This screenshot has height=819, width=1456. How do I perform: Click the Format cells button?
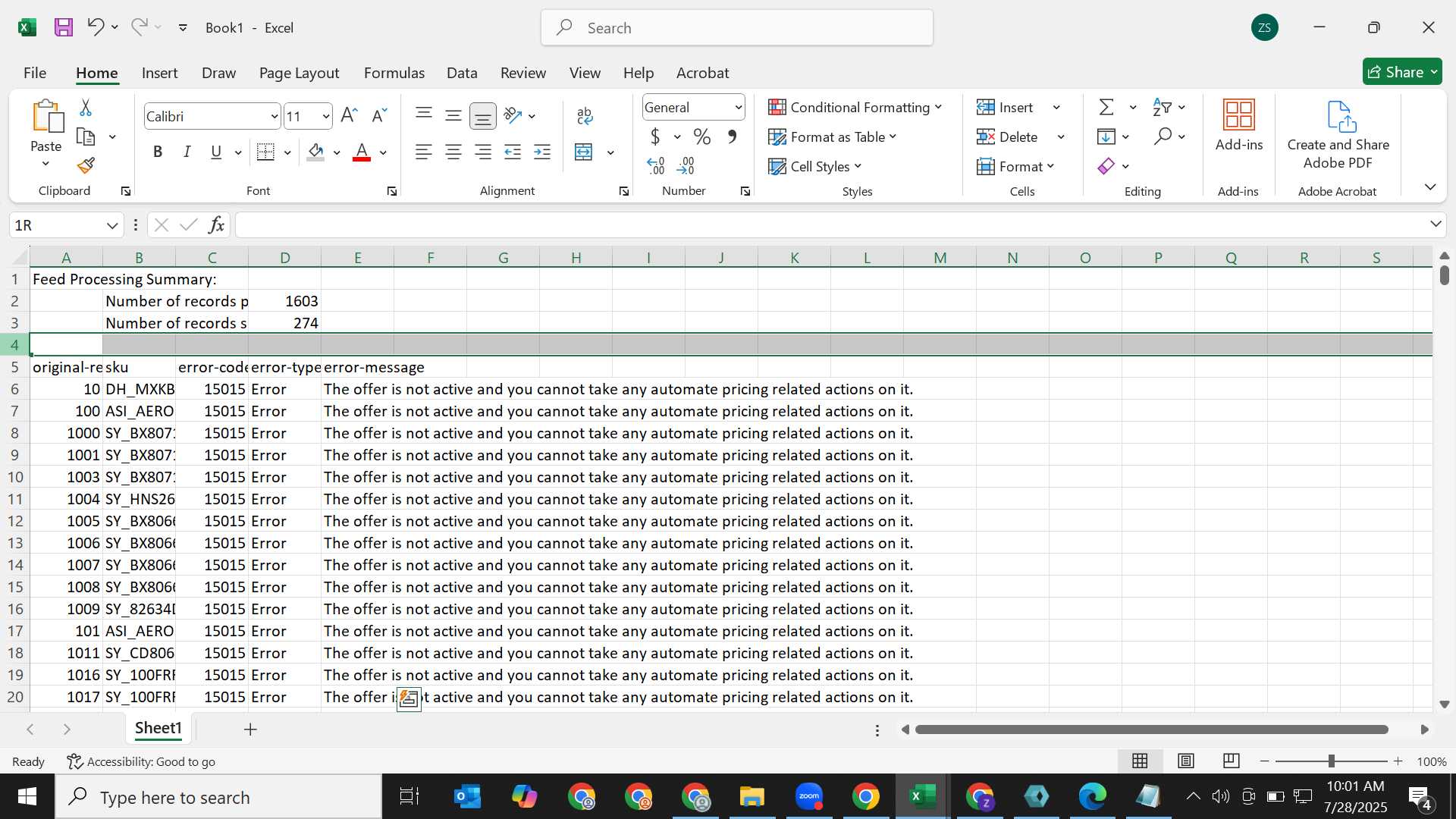point(1015,166)
